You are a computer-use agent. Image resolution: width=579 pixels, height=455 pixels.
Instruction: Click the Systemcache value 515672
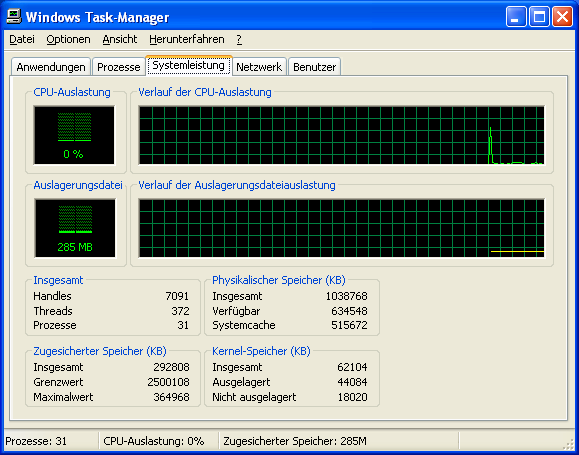[349, 325]
